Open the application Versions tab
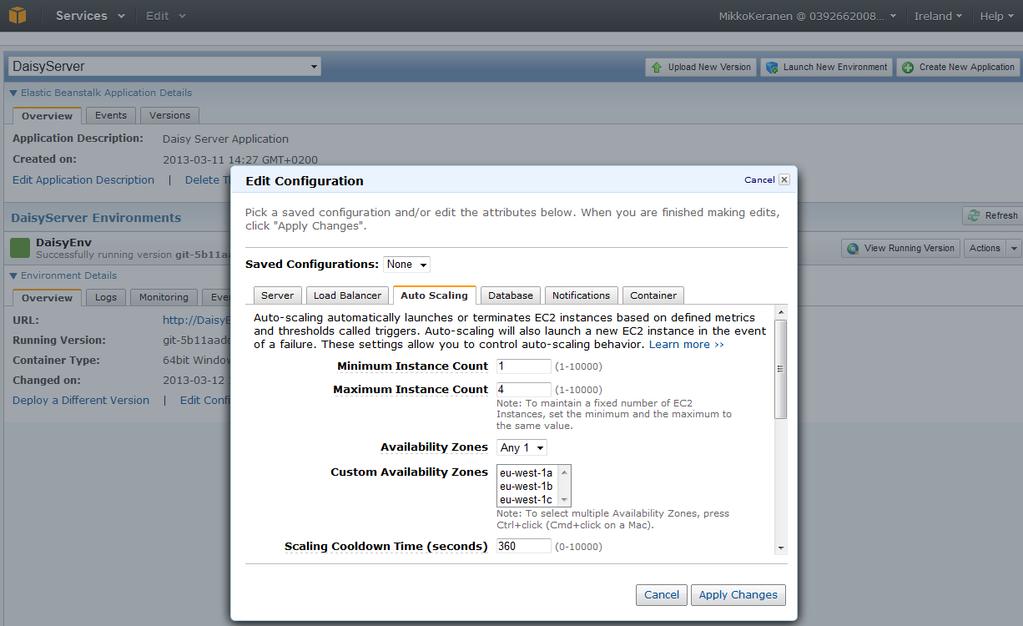 pos(170,116)
